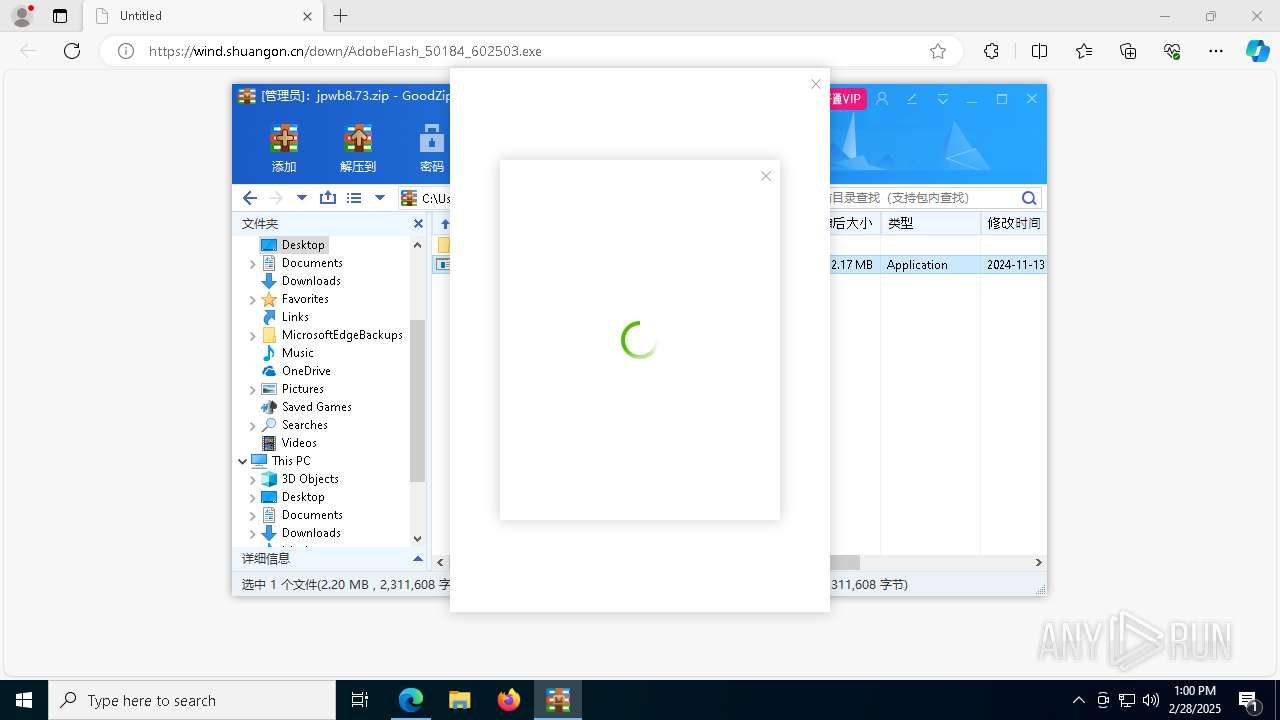
Task: View site information icon in address bar
Action: tap(126, 51)
